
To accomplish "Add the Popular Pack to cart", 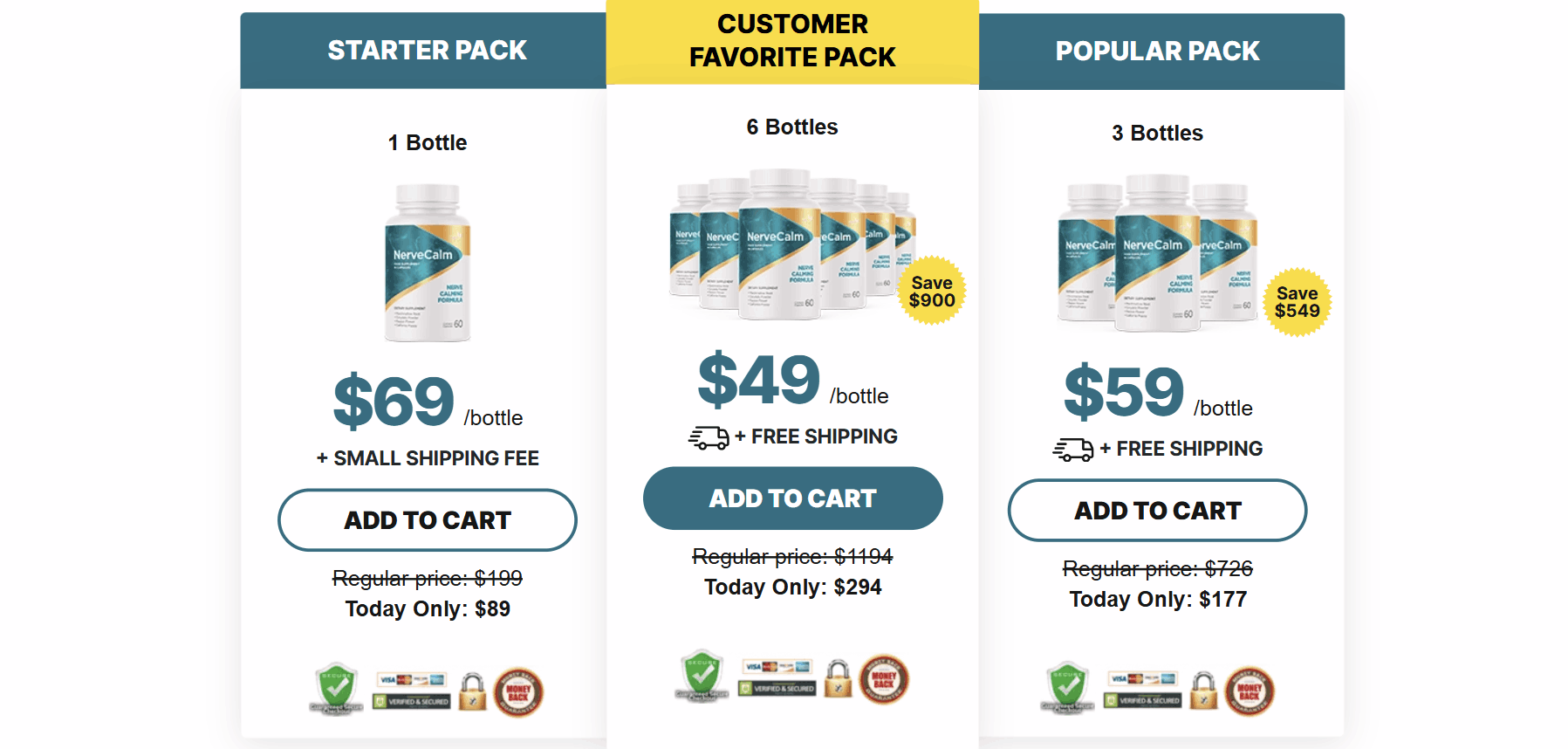I will coord(1157,511).
